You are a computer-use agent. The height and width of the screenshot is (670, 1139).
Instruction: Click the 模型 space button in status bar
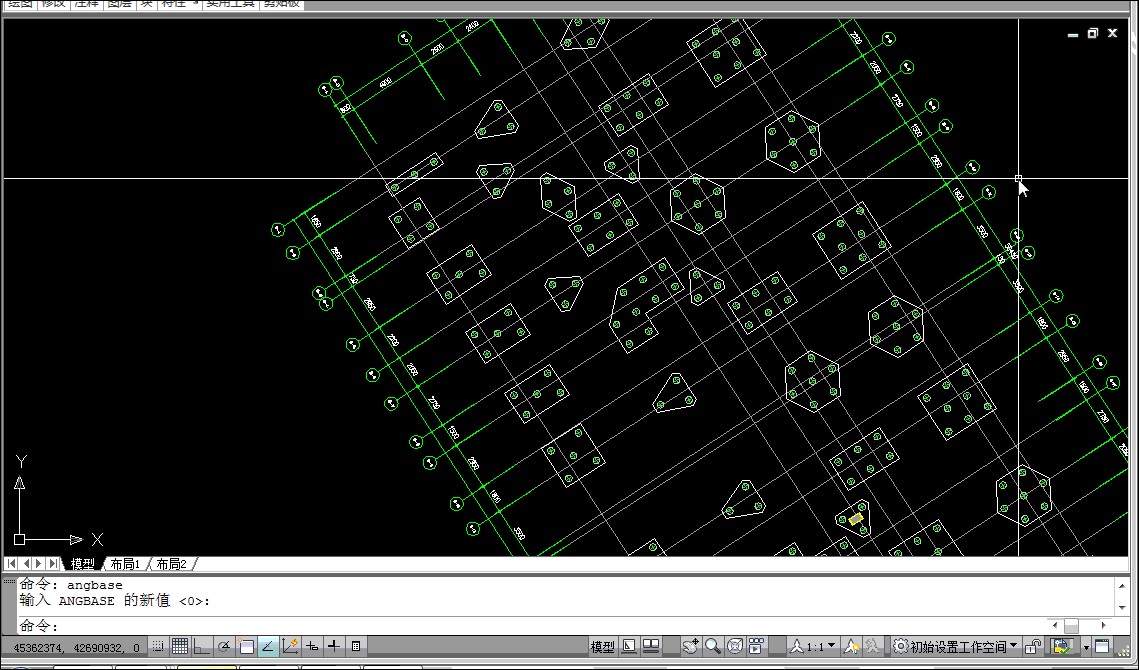tap(602, 647)
